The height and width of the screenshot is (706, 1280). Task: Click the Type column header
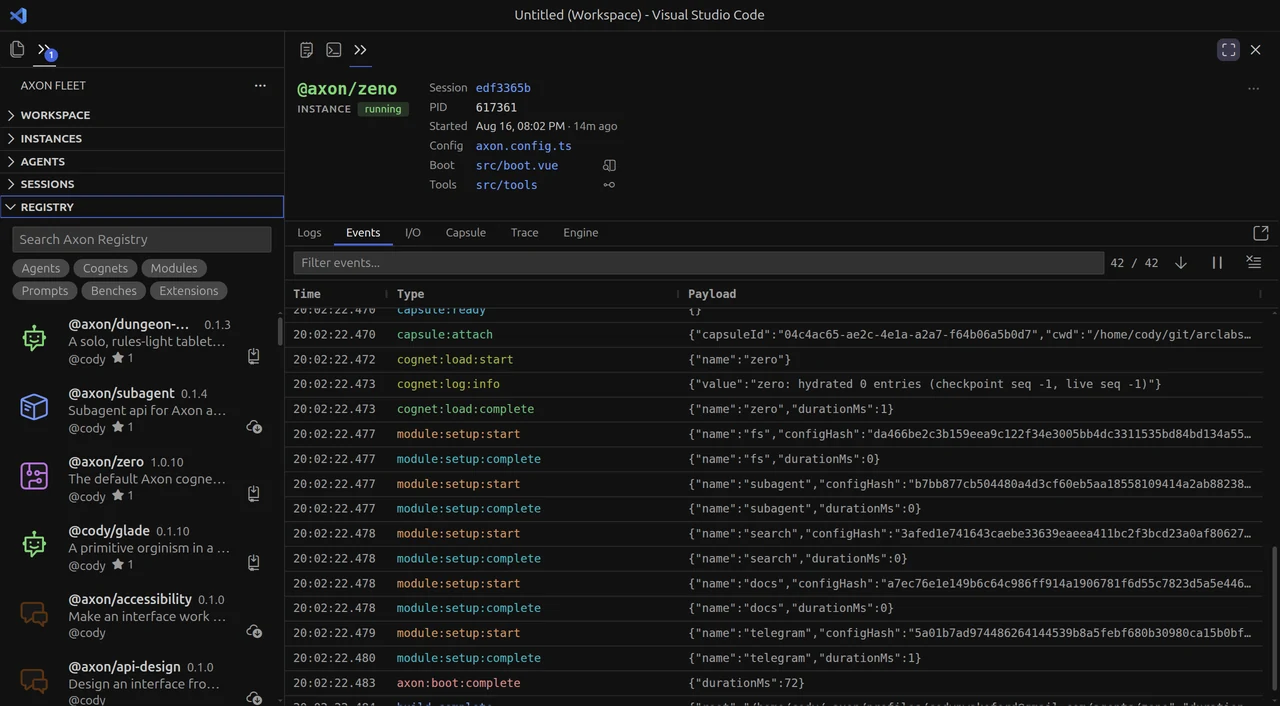[x=410, y=294]
